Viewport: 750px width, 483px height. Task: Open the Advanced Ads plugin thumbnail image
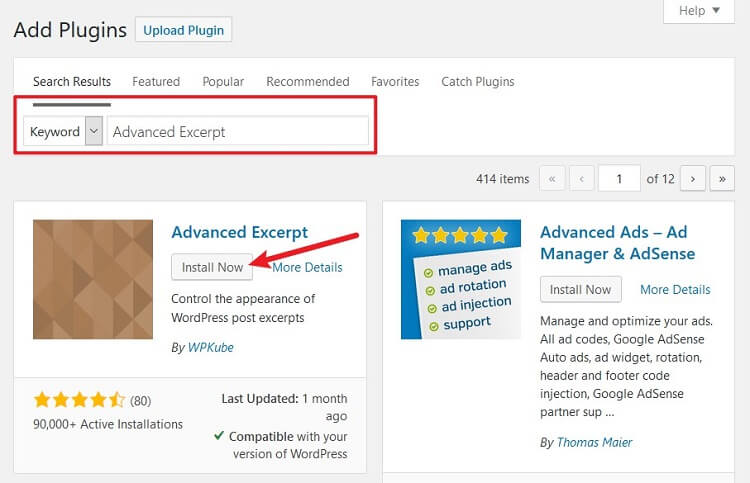click(461, 279)
